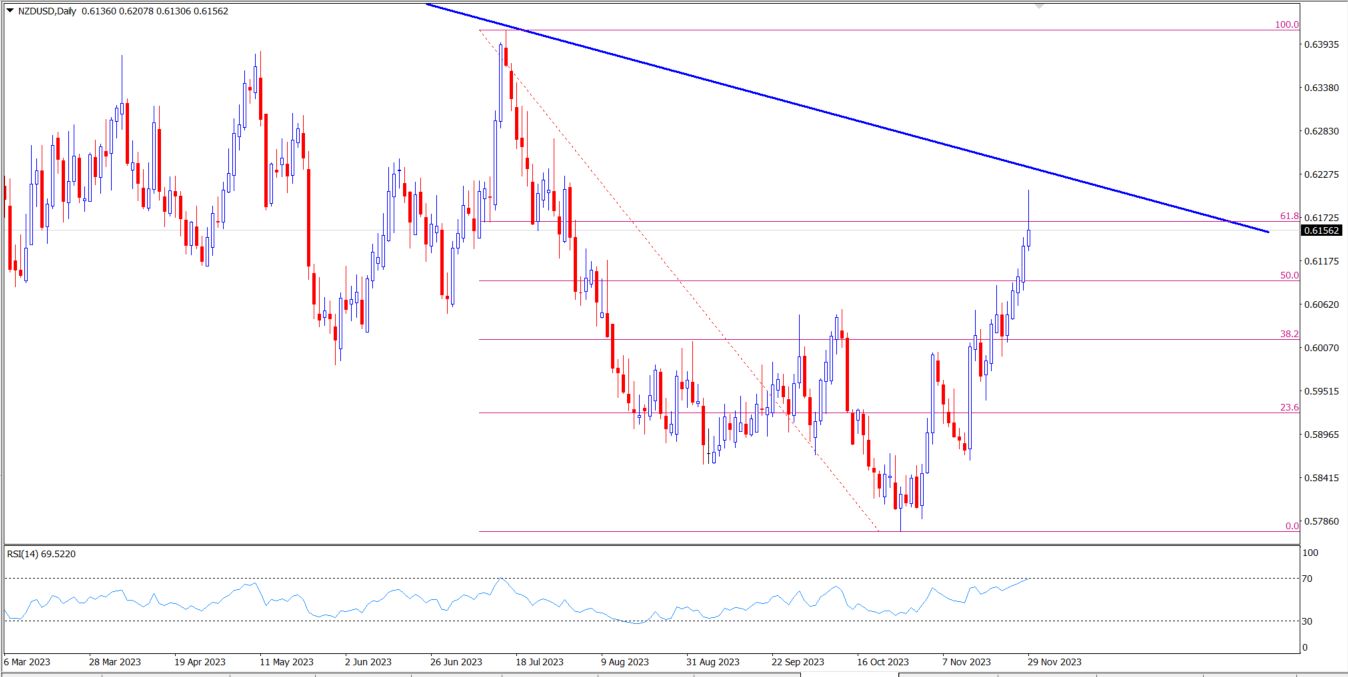Click the 50.0 Fibonacci level label
The height and width of the screenshot is (677, 1348).
pyautogui.click(x=1290, y=275)
